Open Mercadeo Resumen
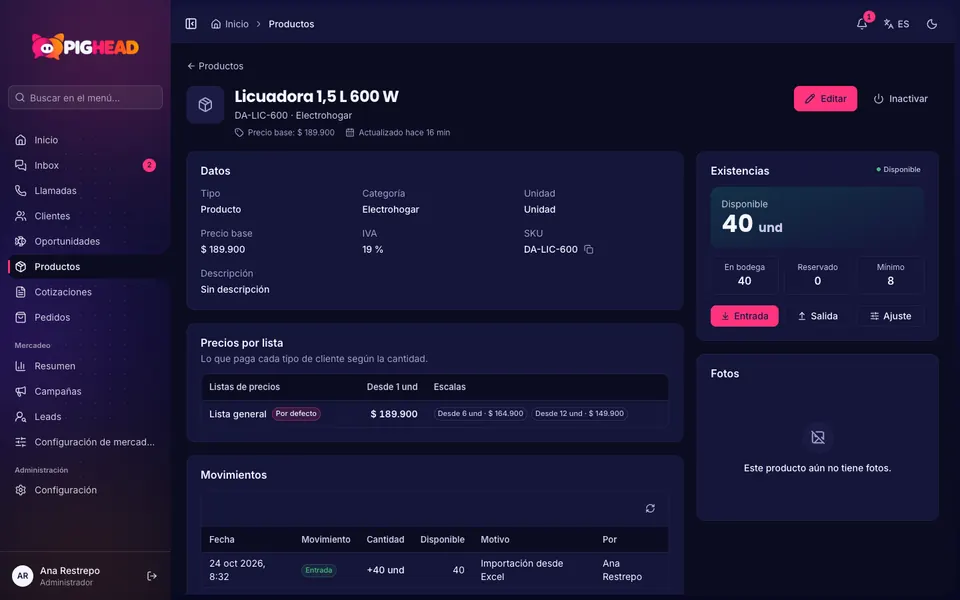This screenshot has height=600, width=960. coord(85,366)
